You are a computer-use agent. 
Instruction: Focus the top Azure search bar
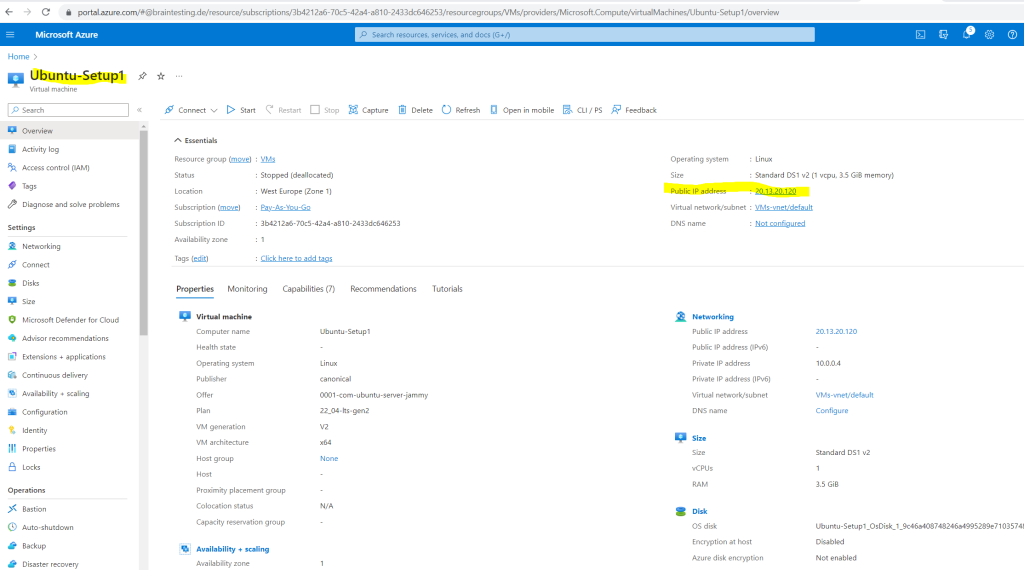click(x=584, y=35)
